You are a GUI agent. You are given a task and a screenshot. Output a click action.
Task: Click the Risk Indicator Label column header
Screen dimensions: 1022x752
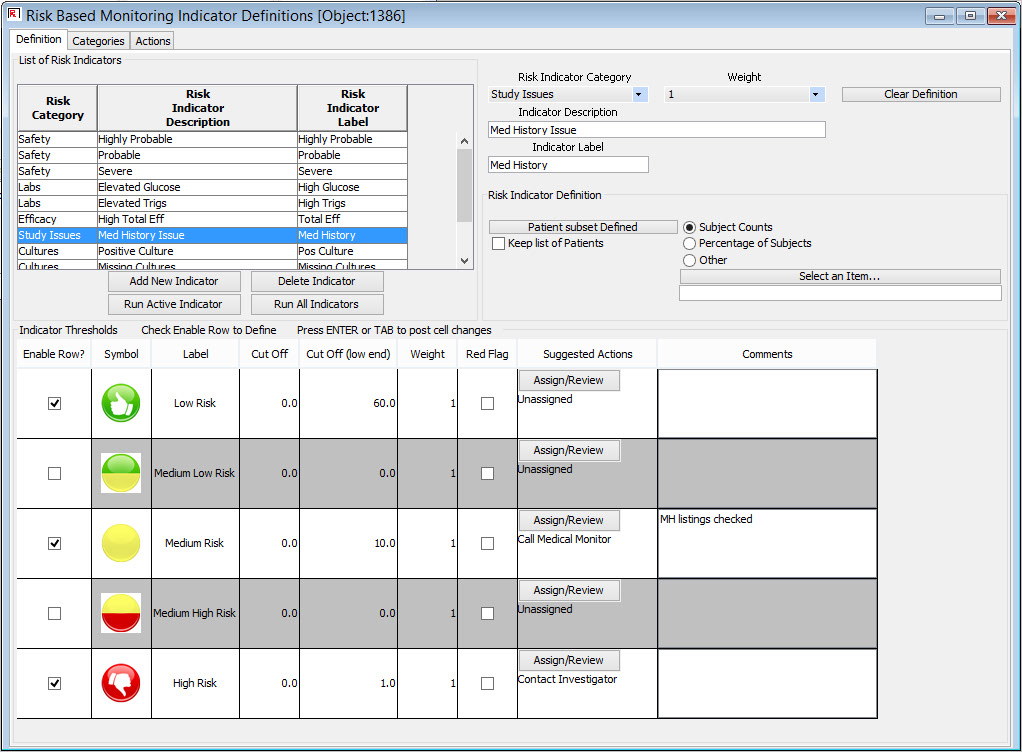click(353, 108)
